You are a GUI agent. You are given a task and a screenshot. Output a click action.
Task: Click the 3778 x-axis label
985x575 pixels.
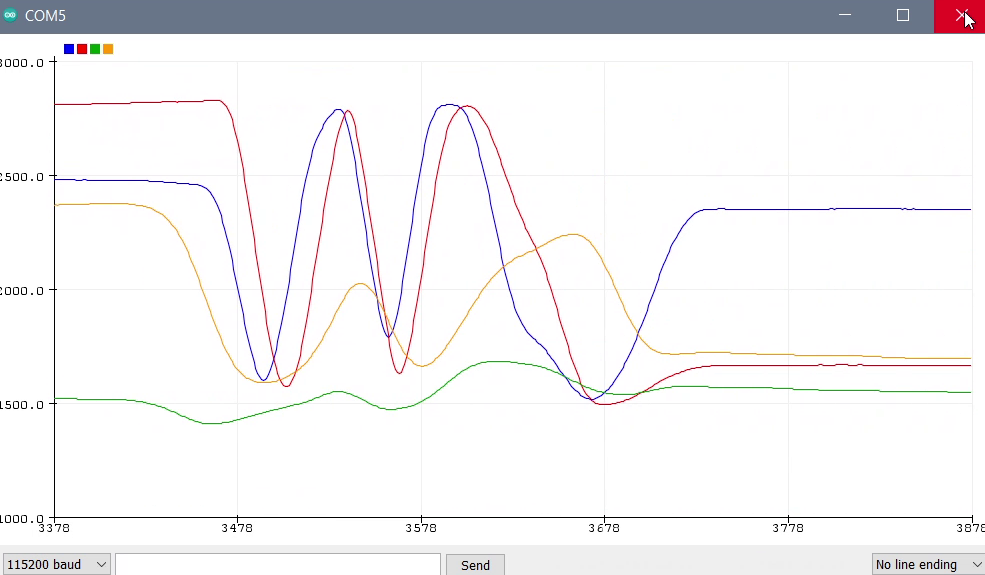click(788, 528)
